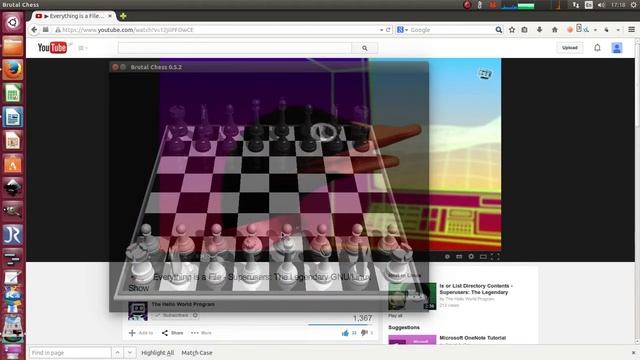Open Microsoft OneNote Tutorial suggestion
Viewport: 640px width, 360px height.
(x=473, y=338)
